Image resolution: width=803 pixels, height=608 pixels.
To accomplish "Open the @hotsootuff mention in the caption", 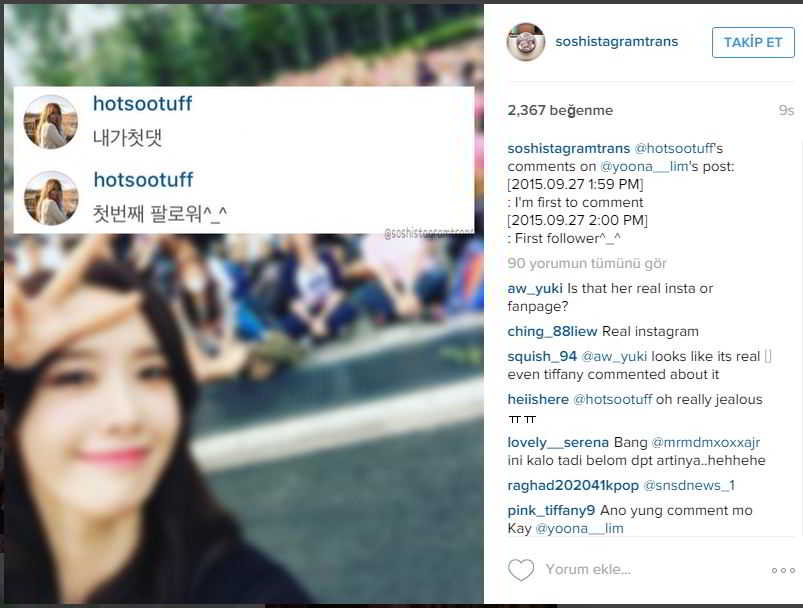I will click(x=674, y=149).
